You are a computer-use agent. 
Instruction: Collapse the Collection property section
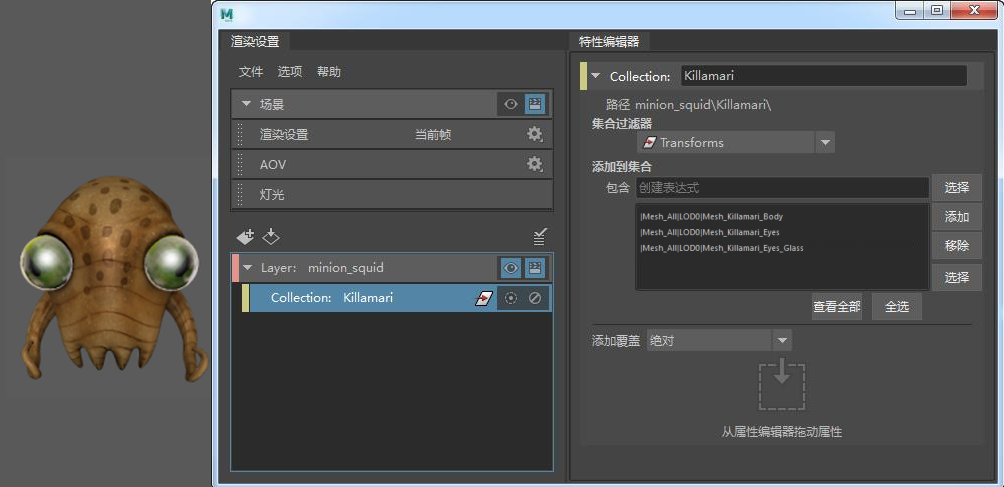coord(595,76)
